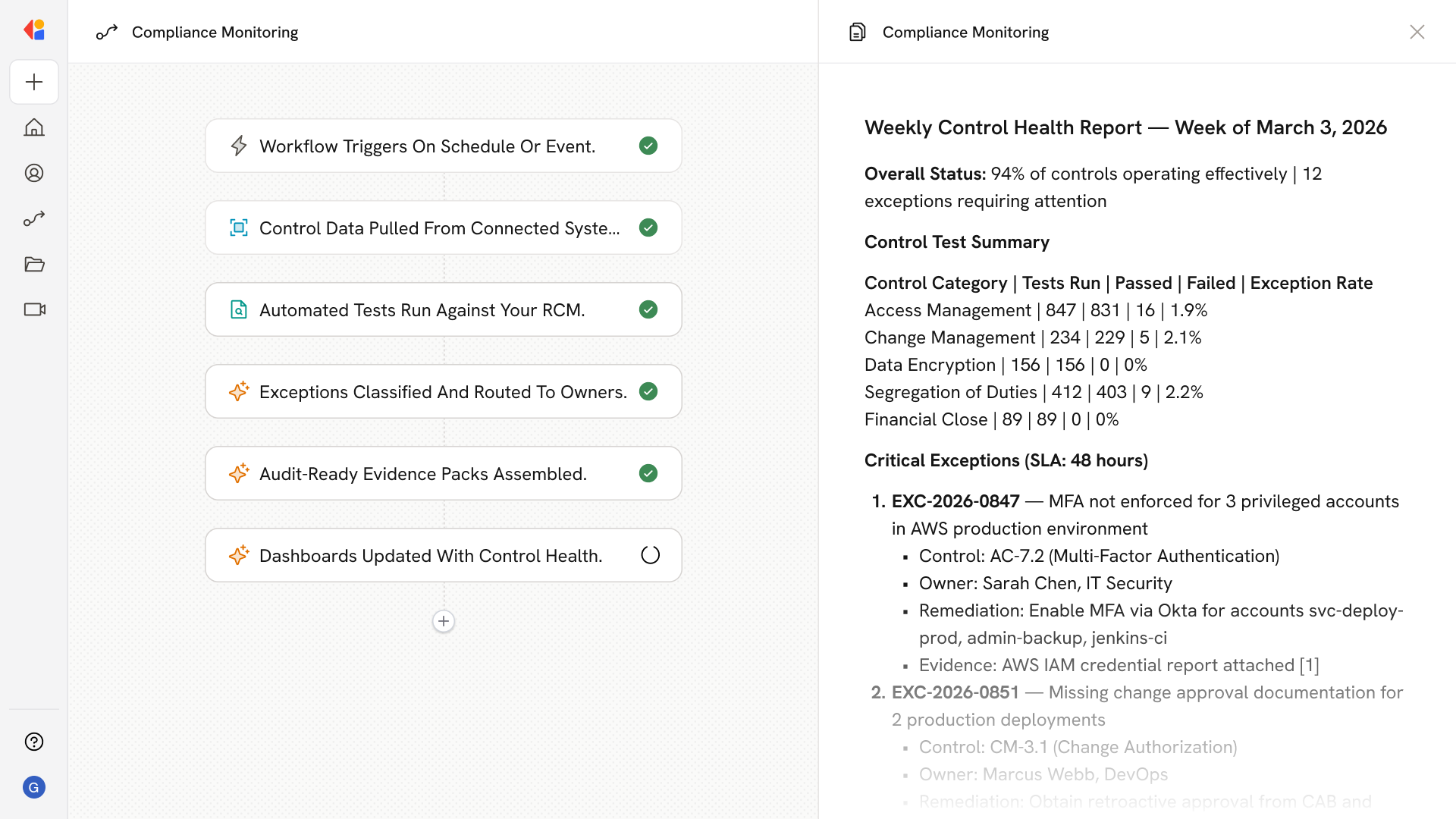Click green checkmark on Audit-Ready Evidence step
This screenshot has width=1456, height=819.
point(648,473)
